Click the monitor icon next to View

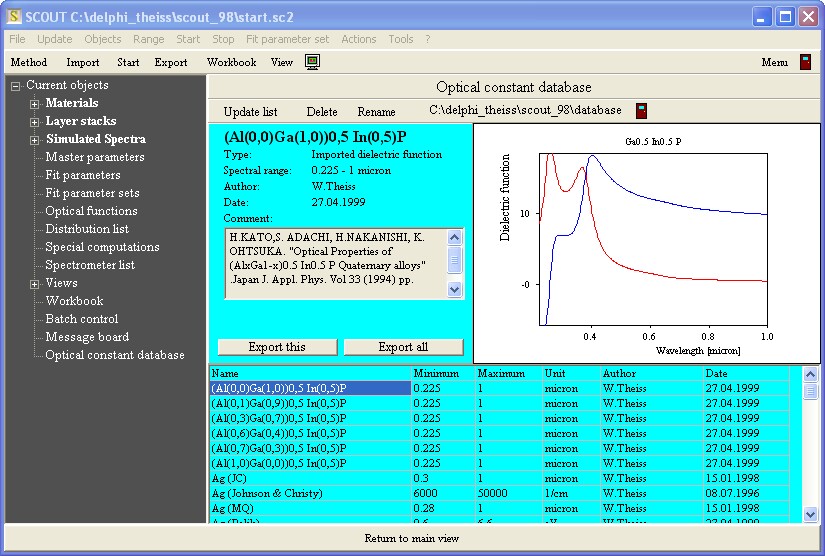tap(312, 62)
